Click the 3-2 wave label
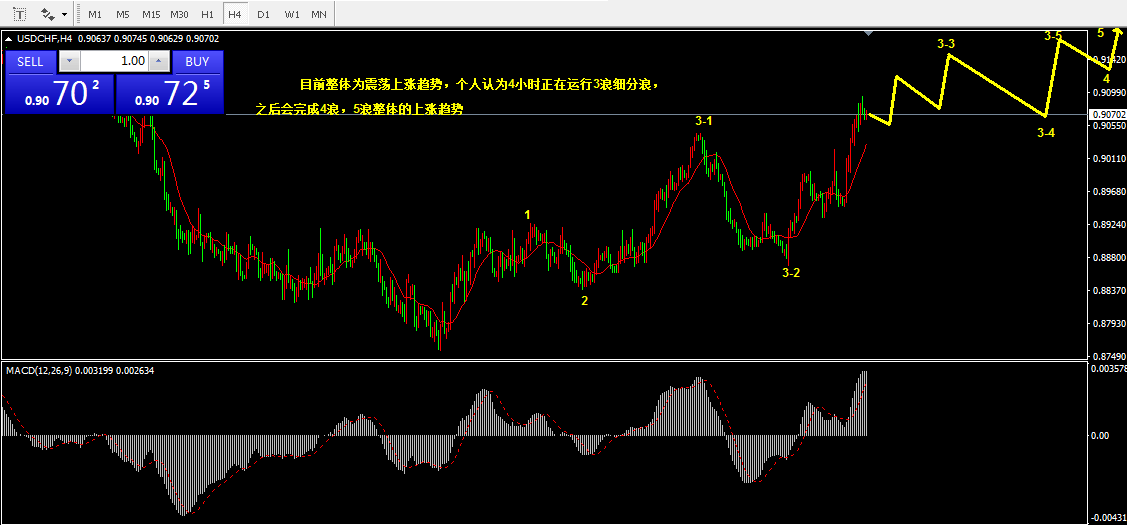This screenshot has height=525, width=1127. tap(791, 273)
